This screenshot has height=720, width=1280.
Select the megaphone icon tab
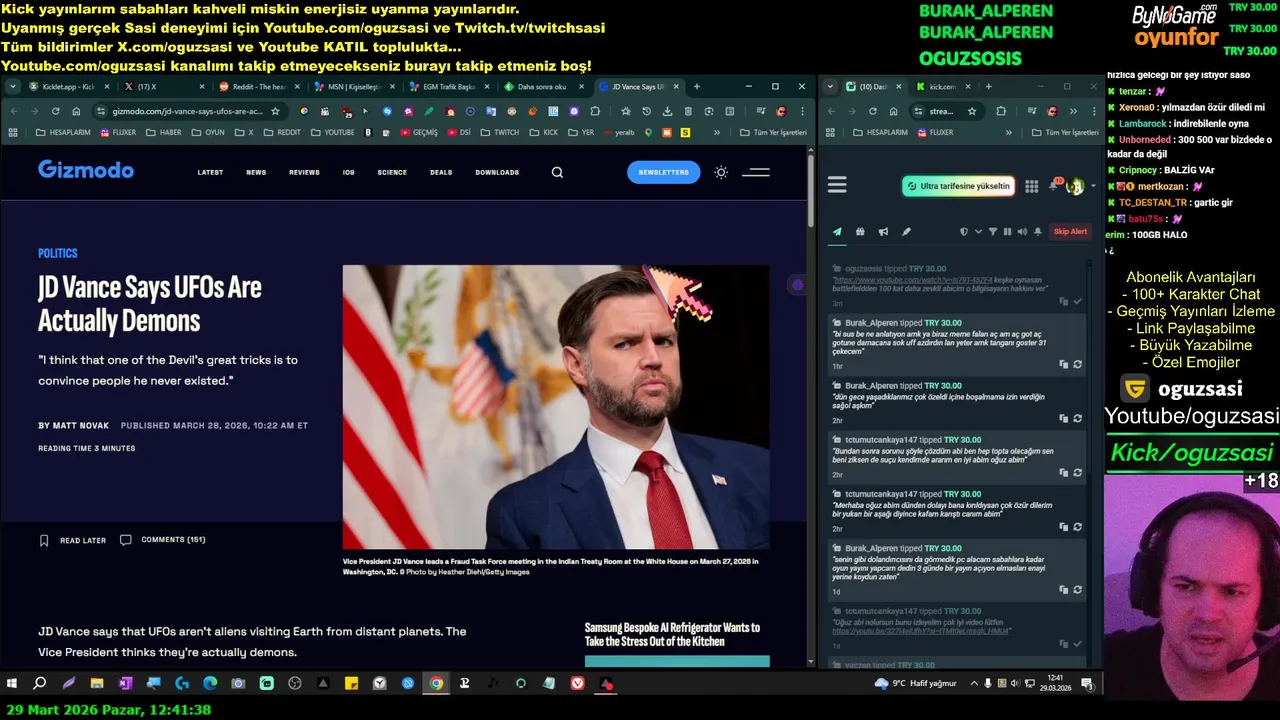point(883,232)
